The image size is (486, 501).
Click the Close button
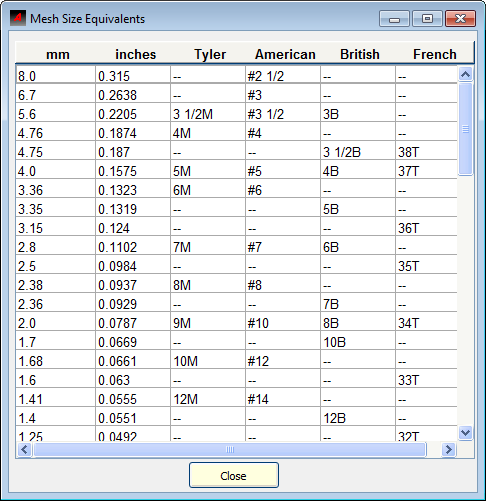(x=234, y=475)
